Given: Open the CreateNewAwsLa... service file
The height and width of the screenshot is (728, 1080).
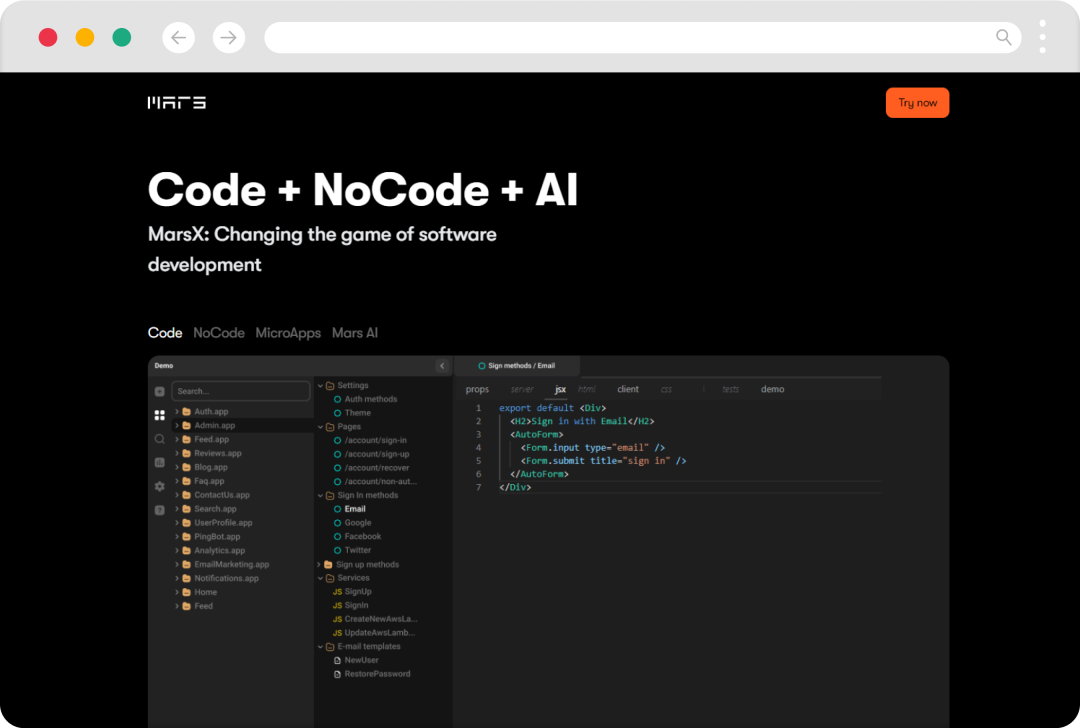Looking at the screenshot, I should [x=381, y=619].
